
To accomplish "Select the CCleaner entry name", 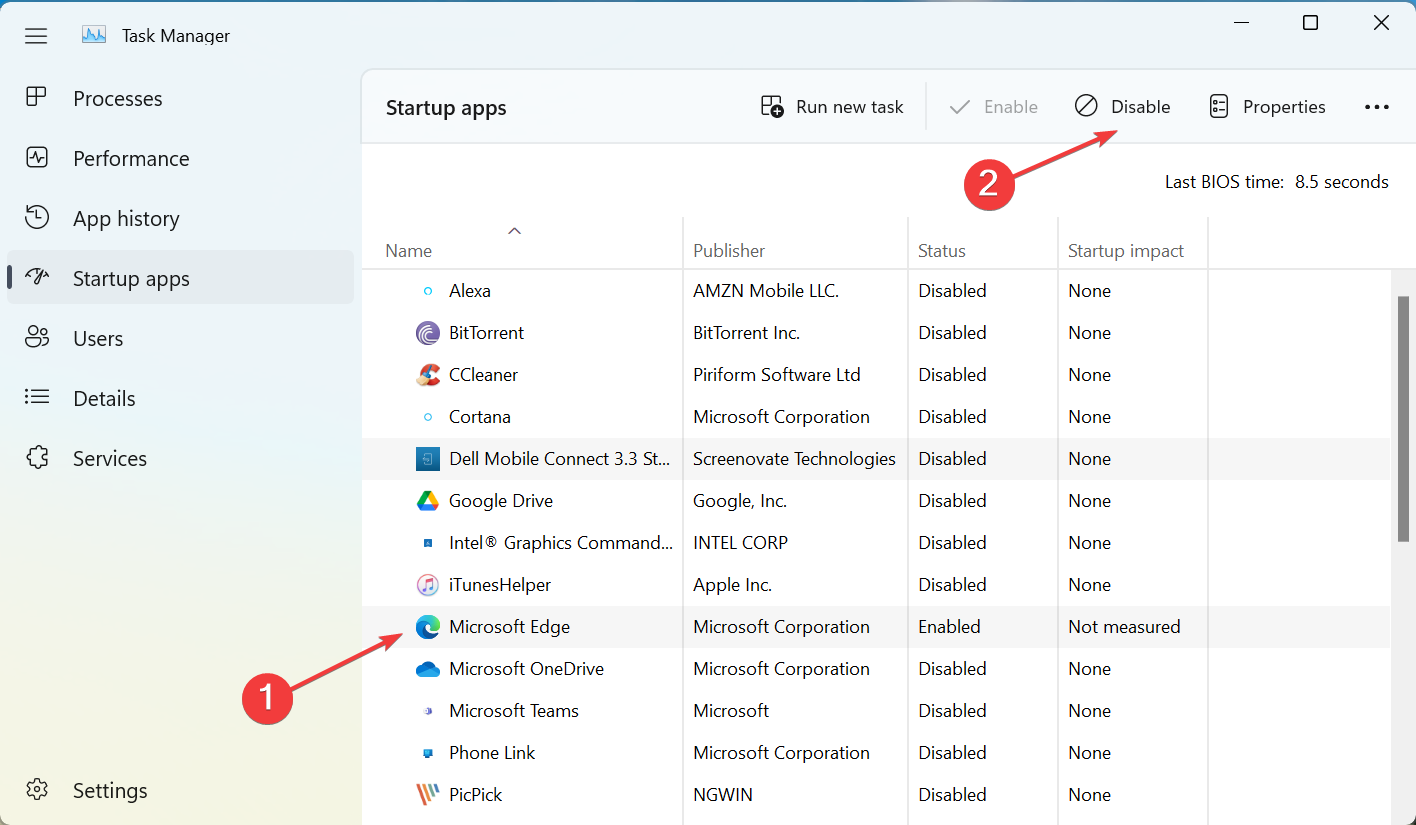I will 484,375.
